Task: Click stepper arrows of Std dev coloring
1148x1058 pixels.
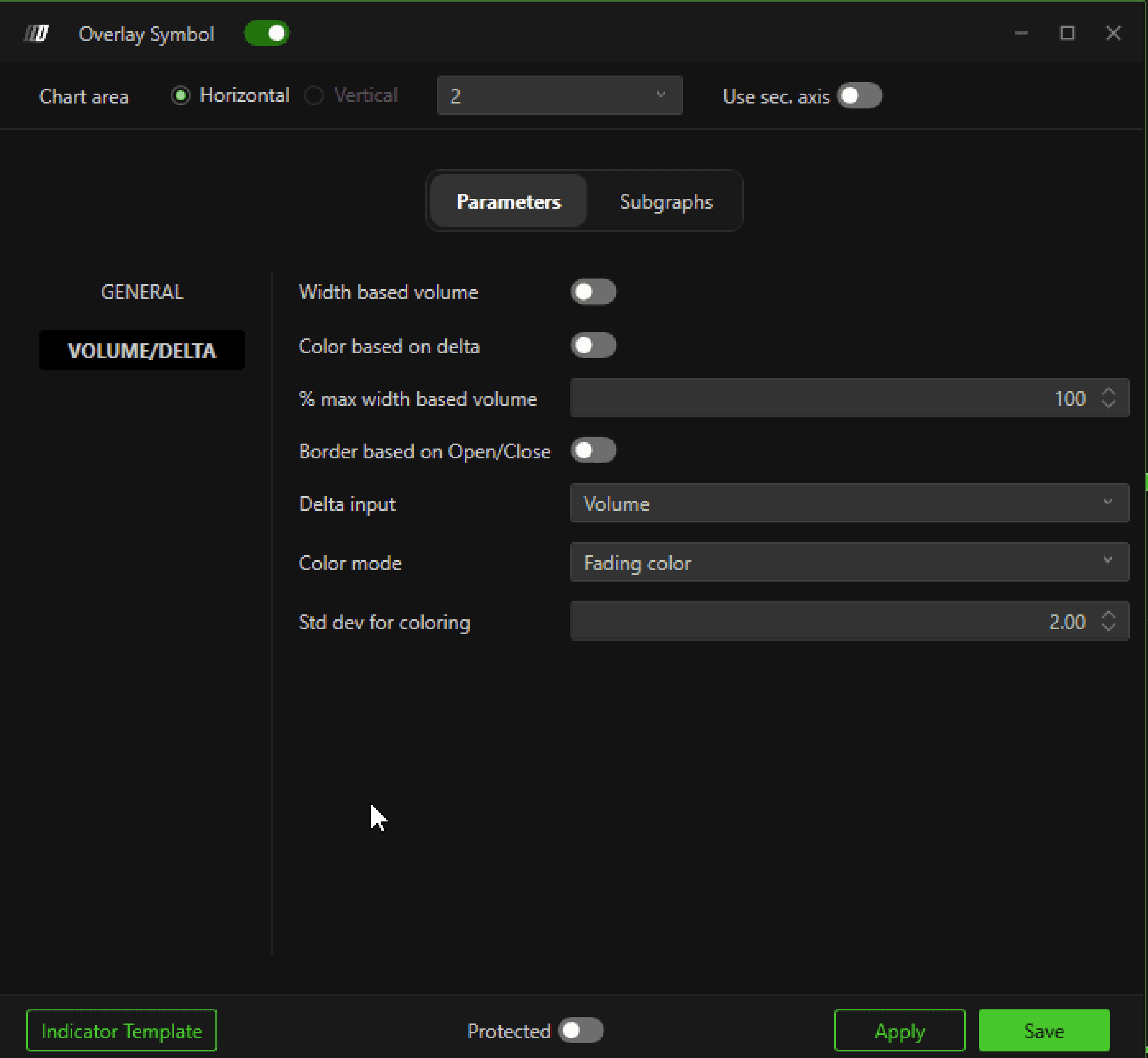Action: click(x=1108, y=621)
